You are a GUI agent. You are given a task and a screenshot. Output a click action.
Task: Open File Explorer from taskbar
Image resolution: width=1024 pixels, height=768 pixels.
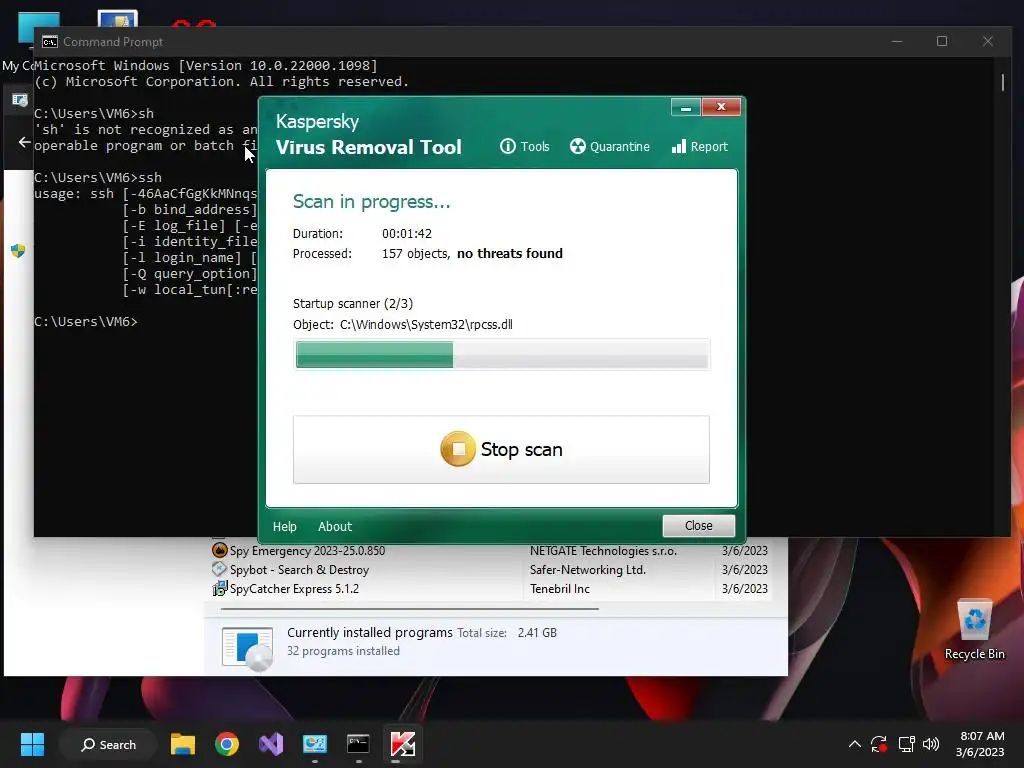(183, 744)
